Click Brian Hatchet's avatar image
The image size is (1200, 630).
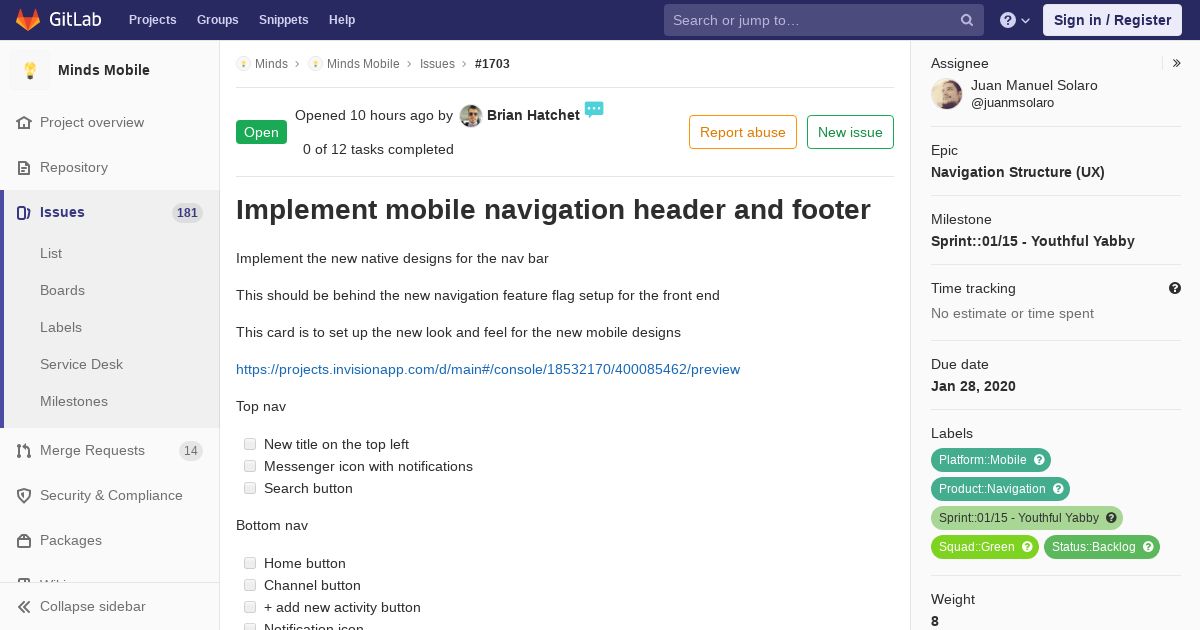click(471, 116)
